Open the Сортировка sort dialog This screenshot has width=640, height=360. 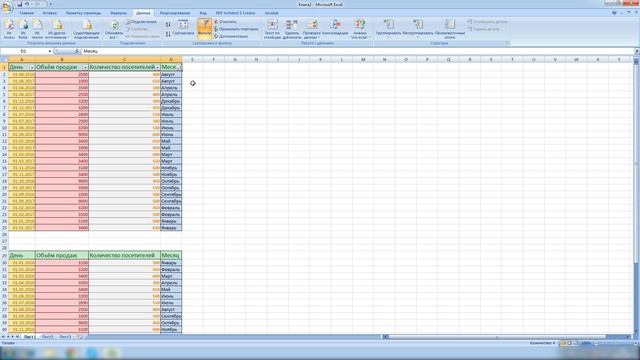pos(183,29)
